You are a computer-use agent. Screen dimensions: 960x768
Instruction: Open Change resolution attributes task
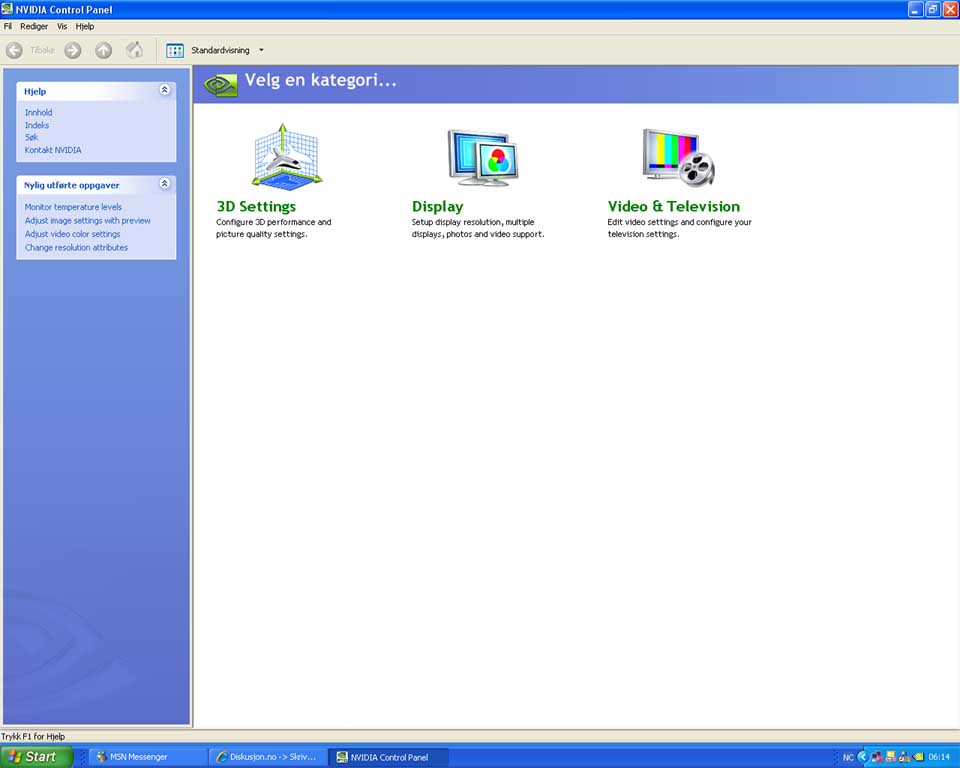click(76, 247)
